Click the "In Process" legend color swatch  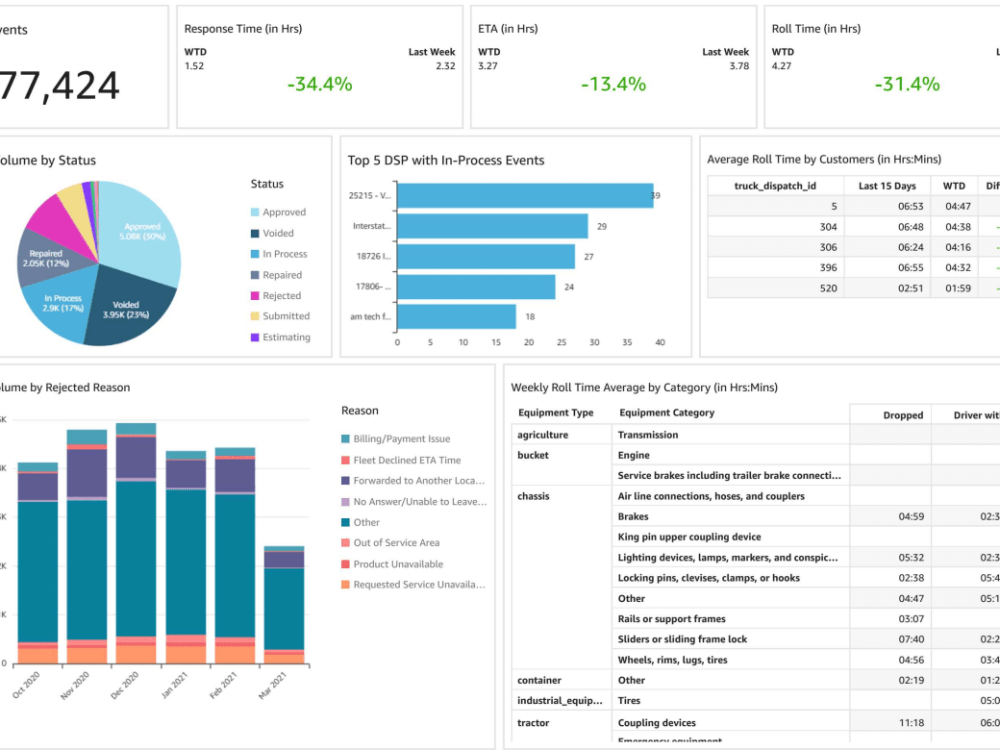tap(255, 254)
